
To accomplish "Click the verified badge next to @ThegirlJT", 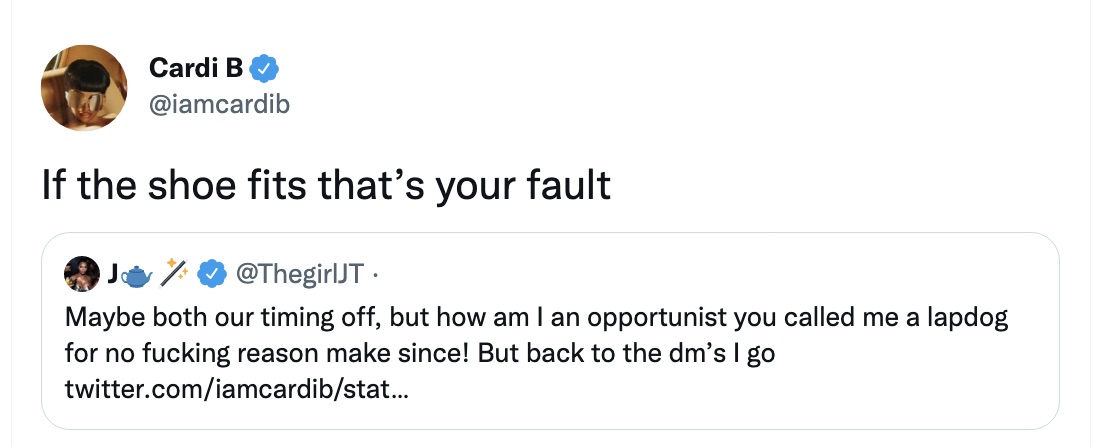I will click(211, 271).
